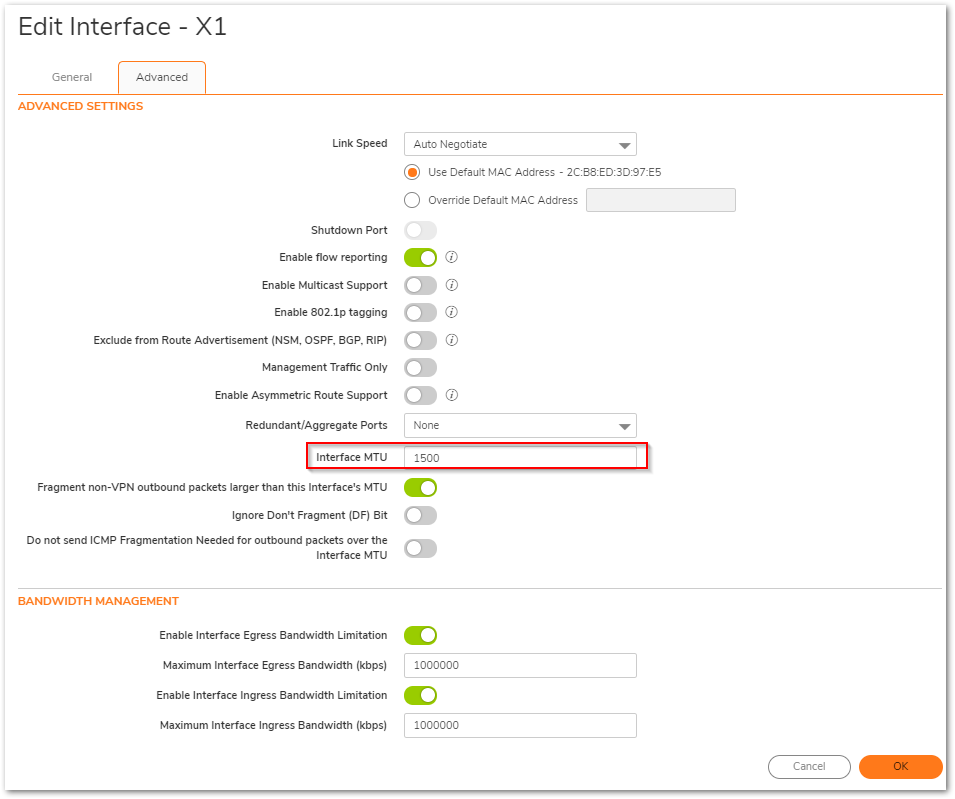
Task: Select Use Default MAC Address radio option
Action: coord(412,172)
